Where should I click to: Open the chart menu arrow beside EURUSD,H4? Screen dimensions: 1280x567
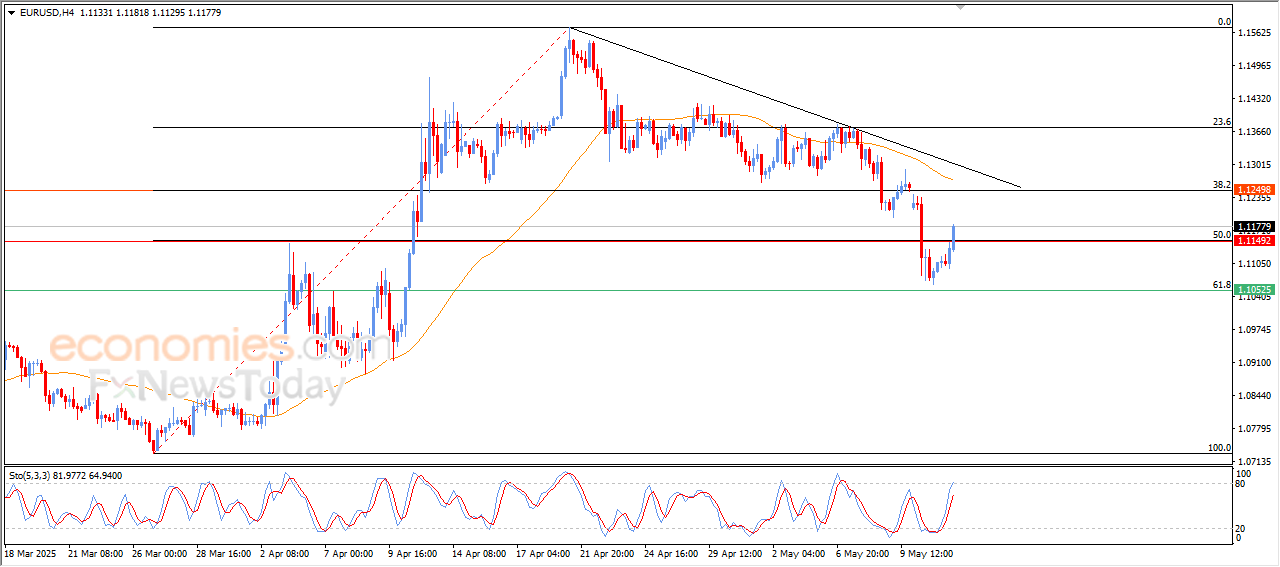coord(11,13)
